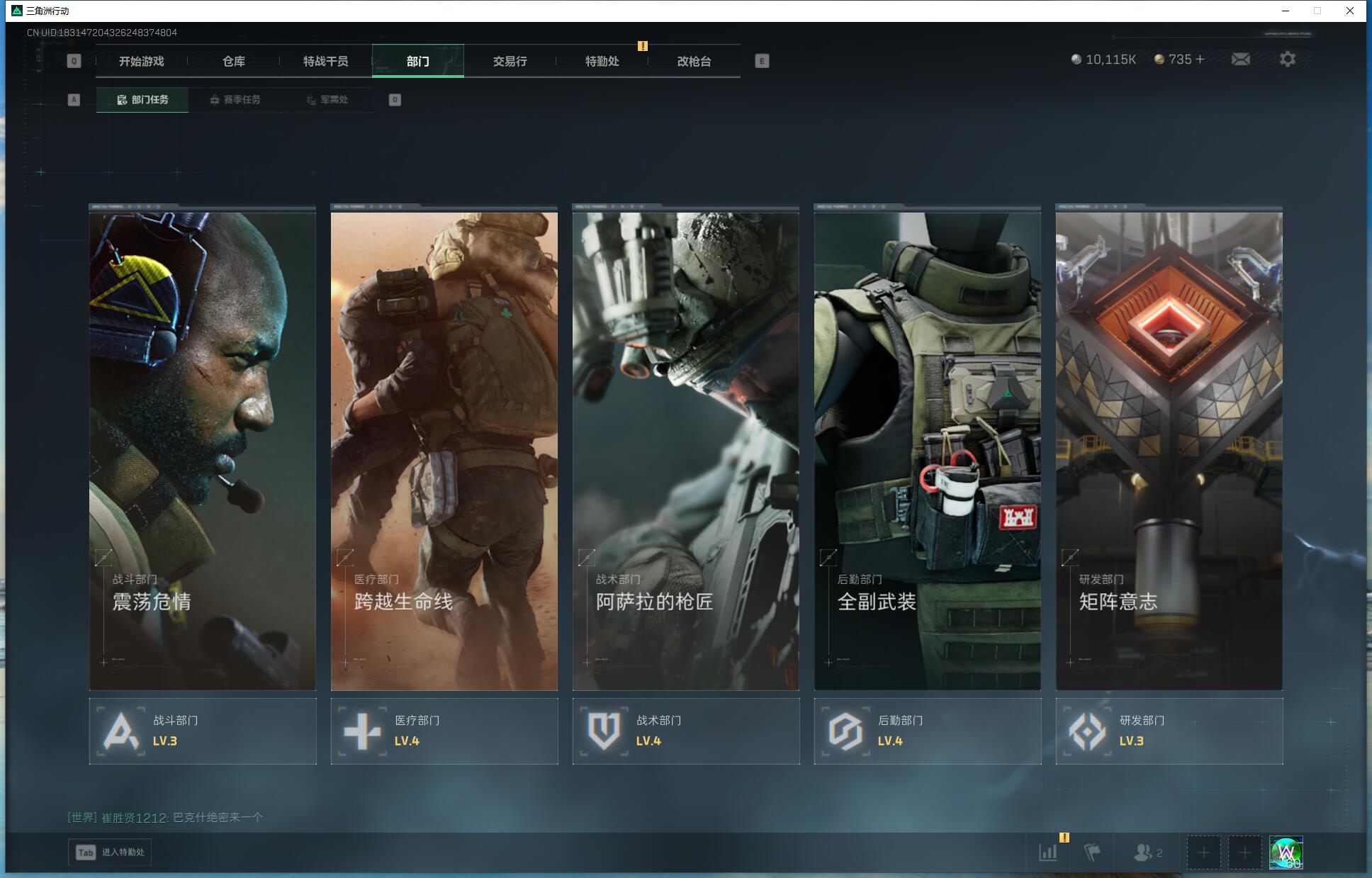
Task: Click the world chat message line
Action: coord(165,818)
